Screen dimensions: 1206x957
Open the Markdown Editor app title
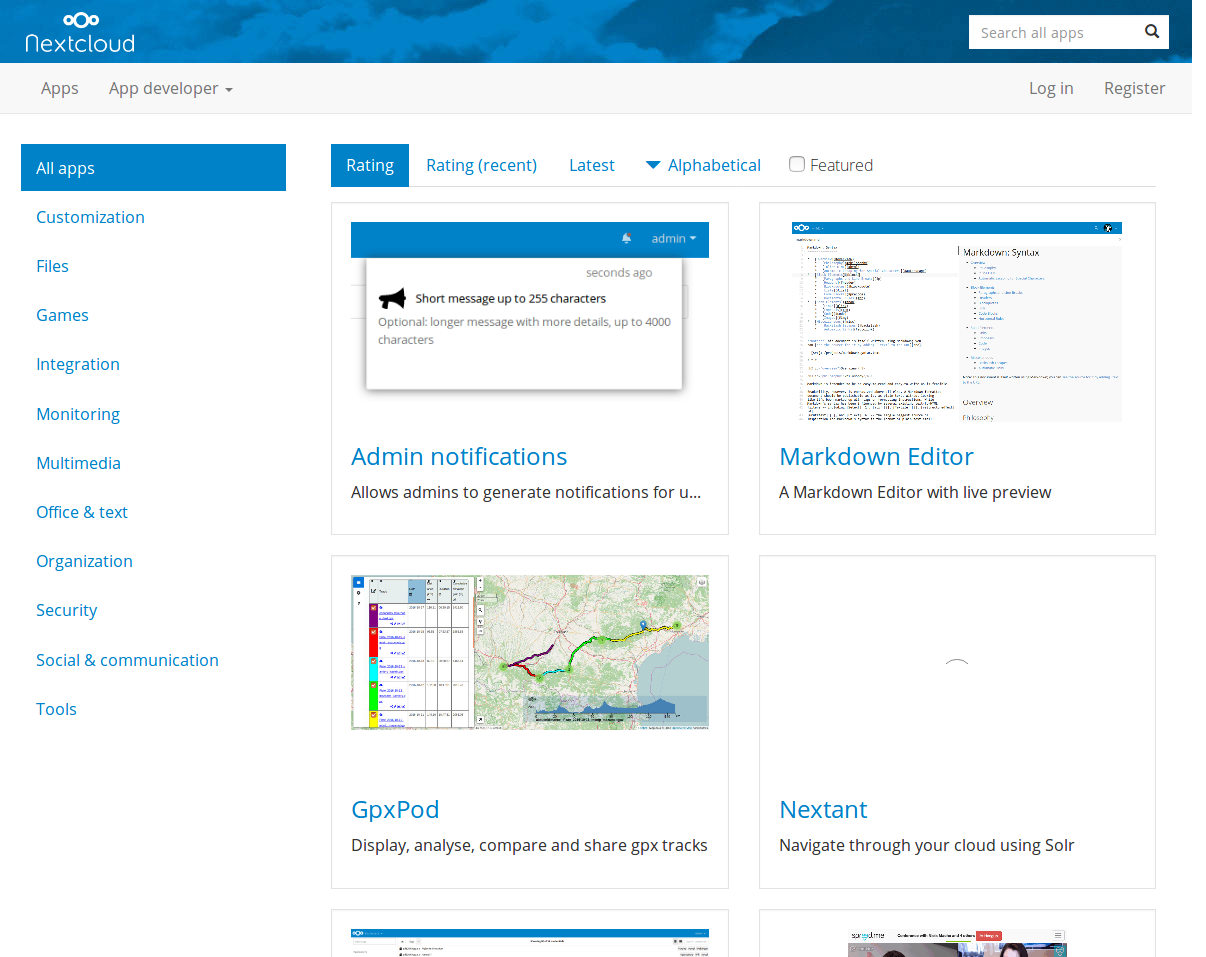tap(876, 456)
